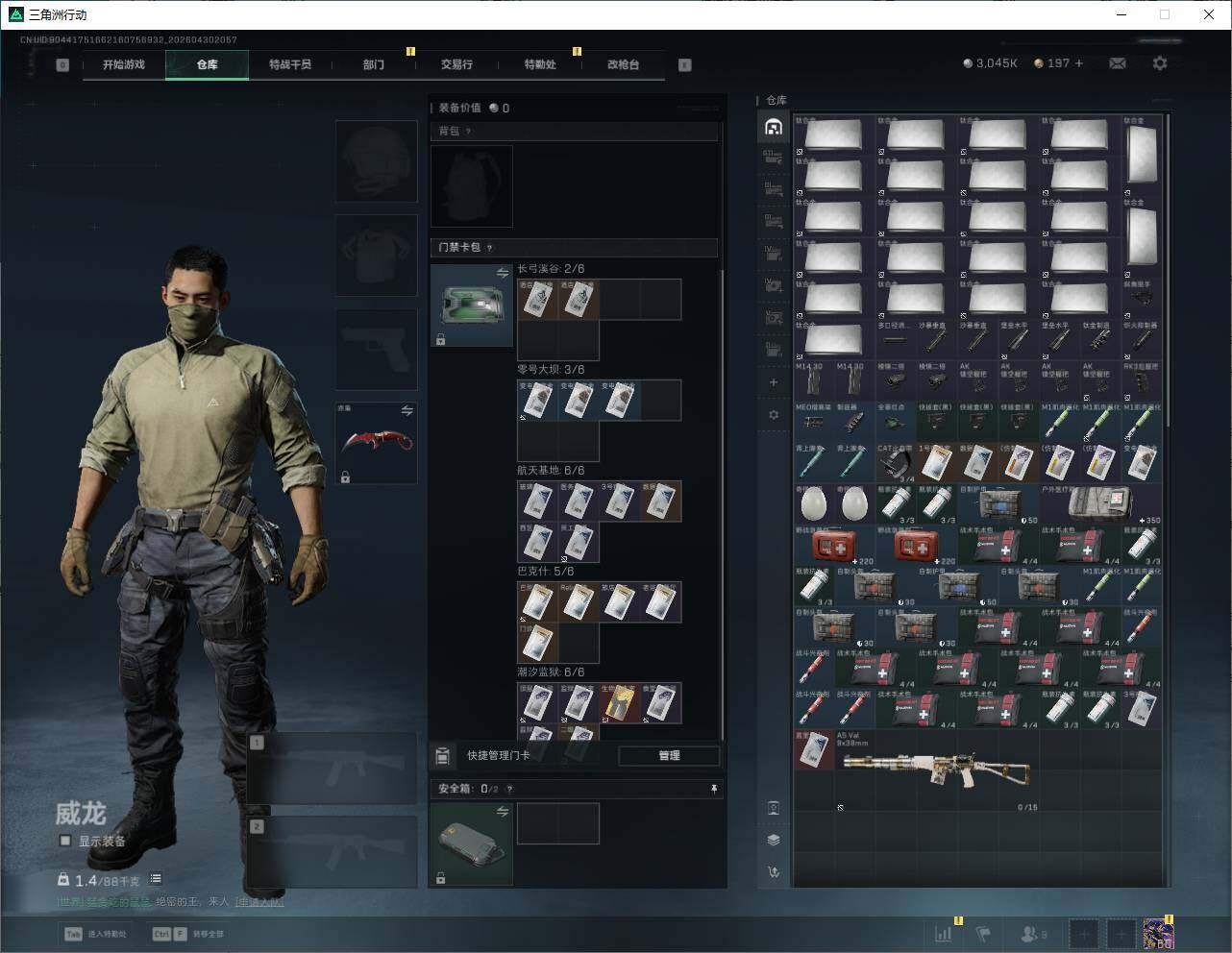Add a new stash container with plus
Viewport: 1232px width, 953px height.
tap(774, 382)
